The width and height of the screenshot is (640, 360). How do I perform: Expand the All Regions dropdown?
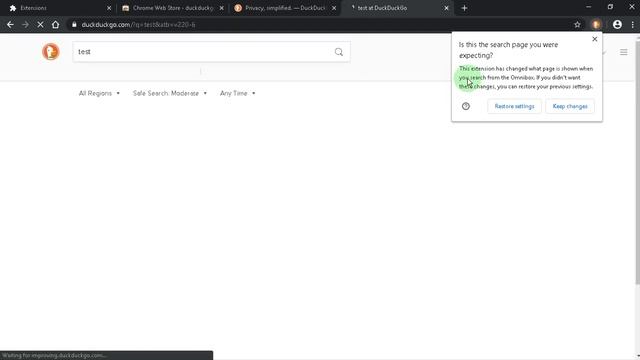[99, 93]
